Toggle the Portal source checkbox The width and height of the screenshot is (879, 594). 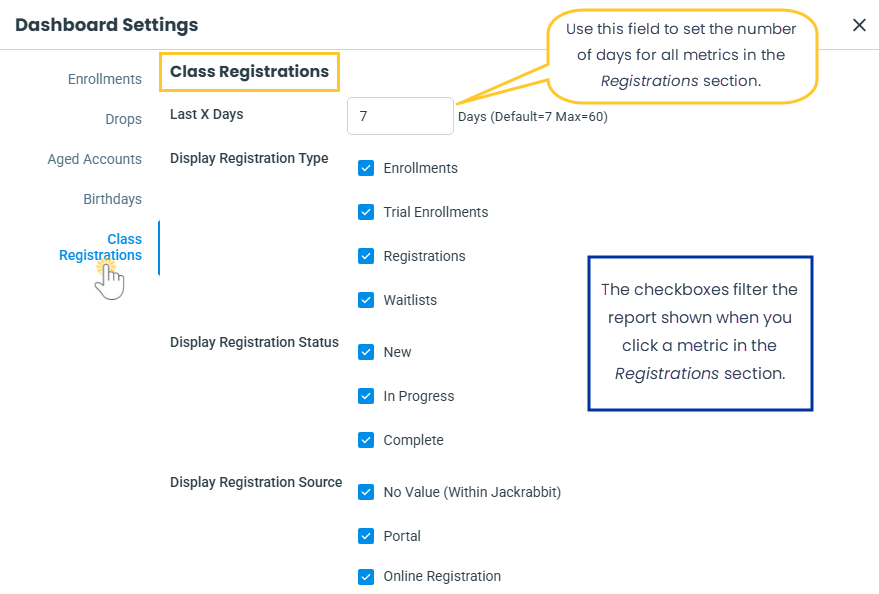[x=366, y=536]
